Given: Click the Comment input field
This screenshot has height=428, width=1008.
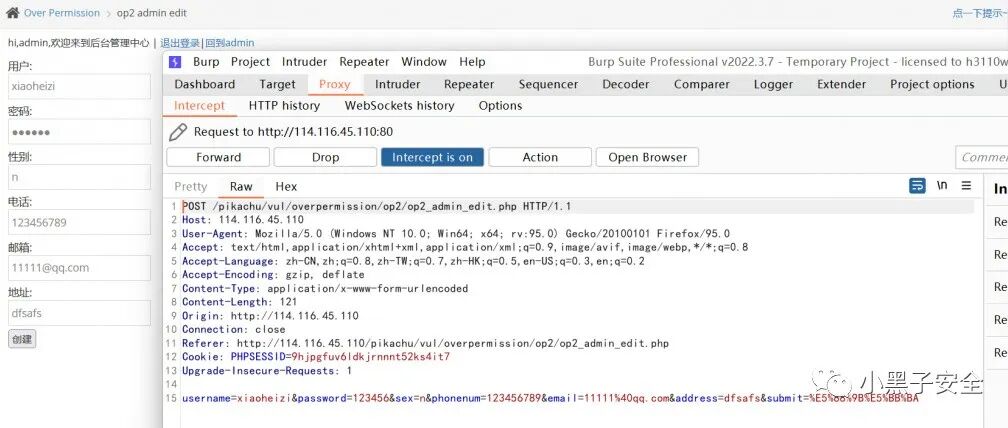Looking at the screenshot, I should pyautogui.click(x=982, y=157).
